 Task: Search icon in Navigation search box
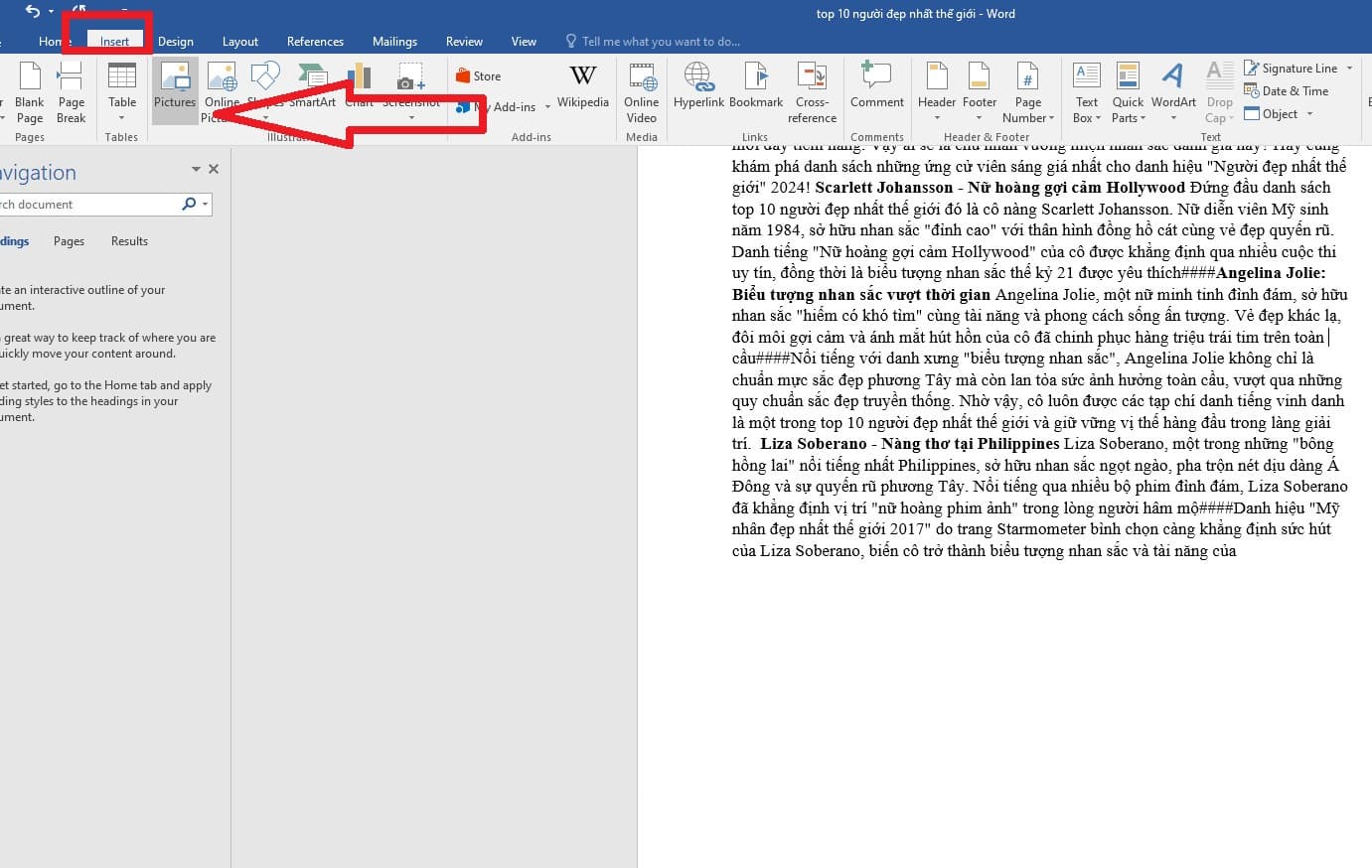(x=189, y=204)
